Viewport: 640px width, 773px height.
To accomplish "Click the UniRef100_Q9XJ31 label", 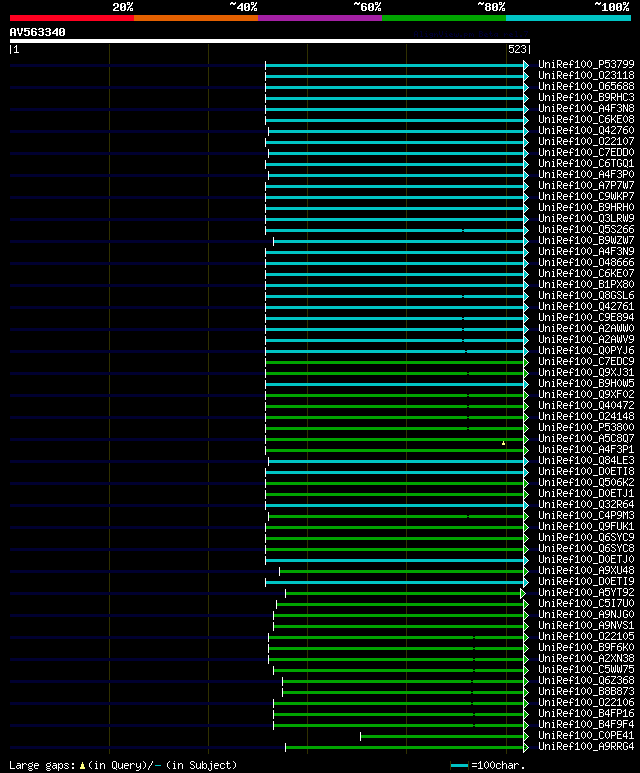I will [586, 373].
